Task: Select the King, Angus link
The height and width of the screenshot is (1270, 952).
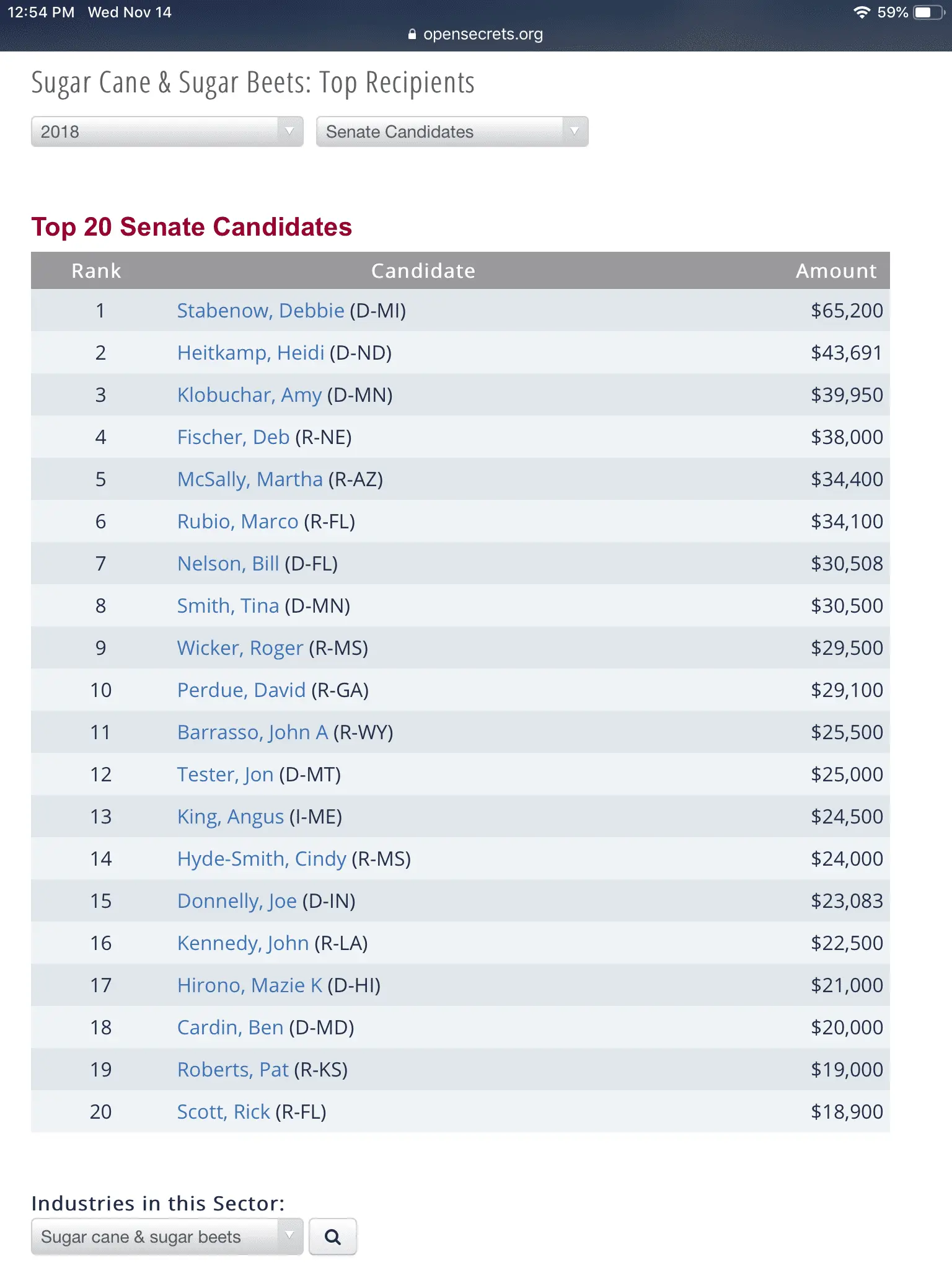Action: click(x=230, y=817)
